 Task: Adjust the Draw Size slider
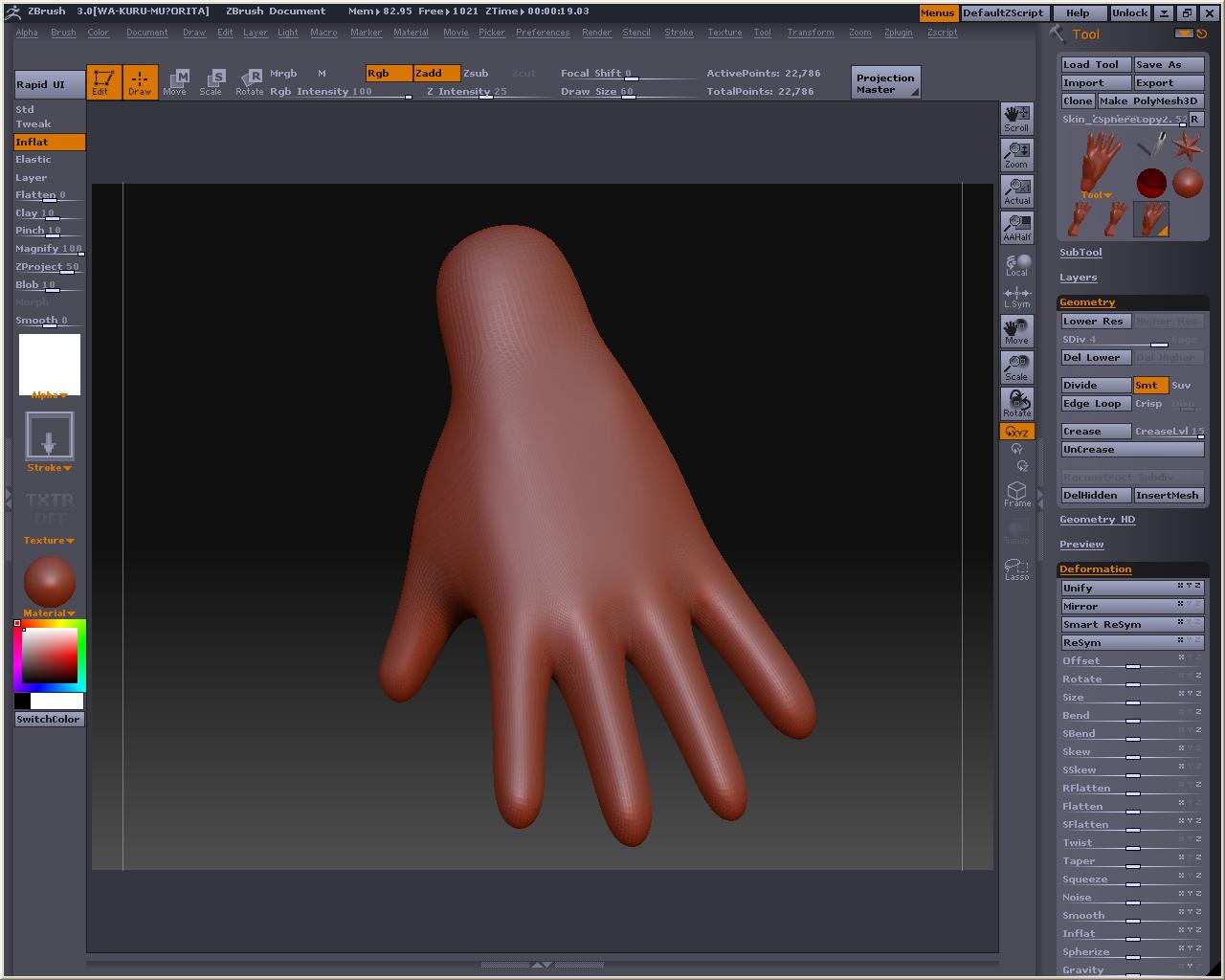[630, 92]
